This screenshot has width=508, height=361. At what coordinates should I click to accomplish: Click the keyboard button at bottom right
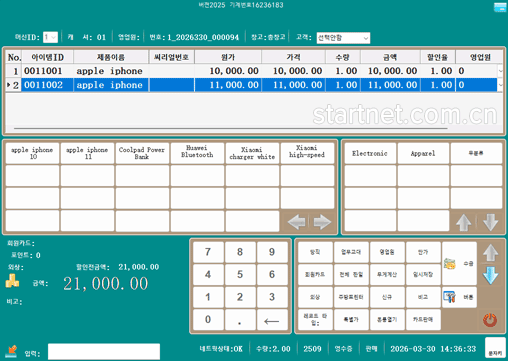tap(495, 348)
